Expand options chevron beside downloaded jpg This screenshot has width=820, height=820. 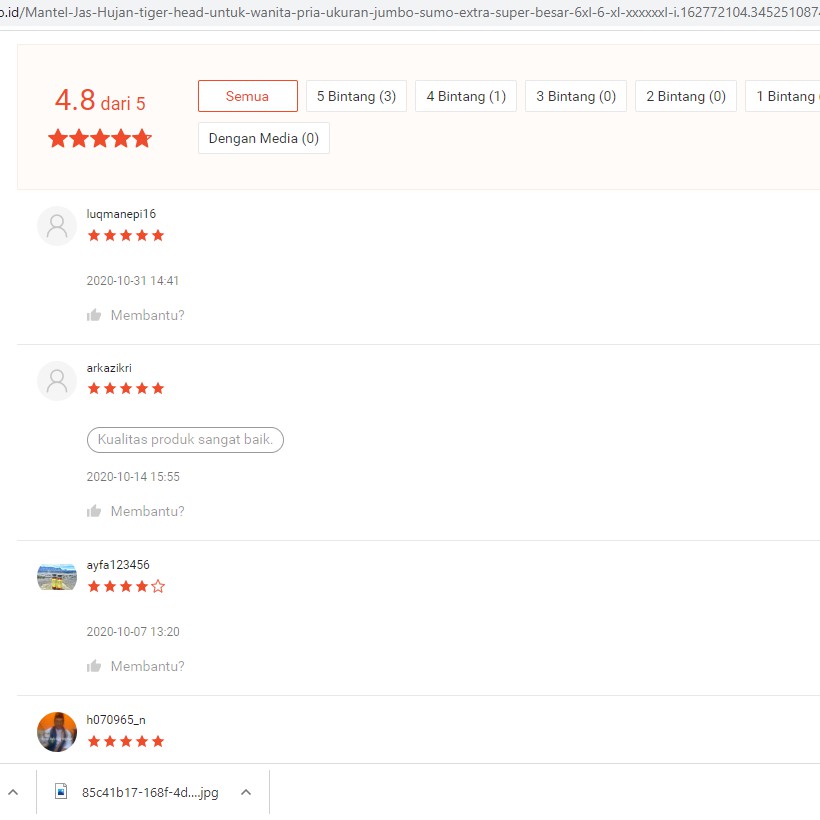(x=246, y=792)
